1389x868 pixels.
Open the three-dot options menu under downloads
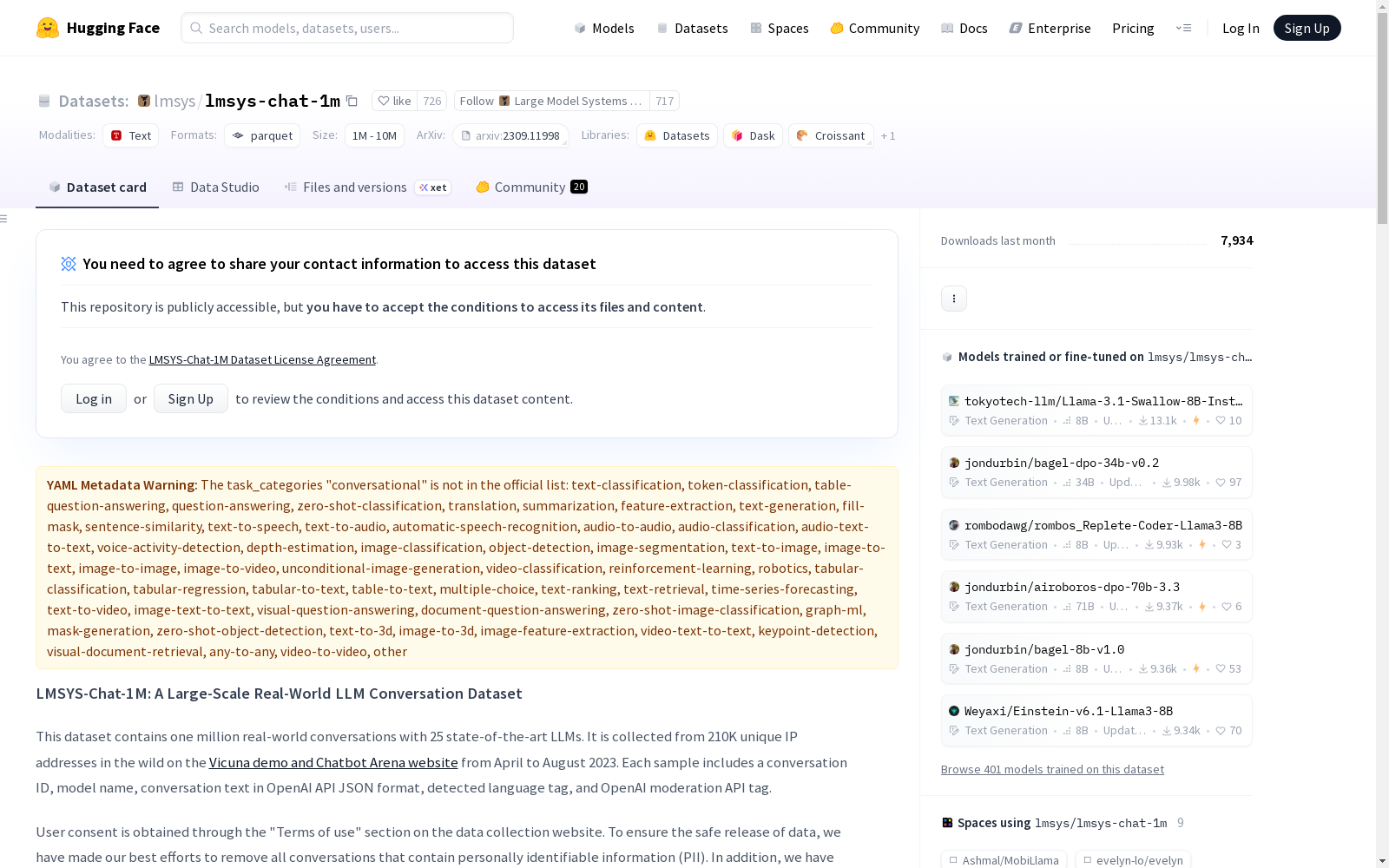click(953, 299)
